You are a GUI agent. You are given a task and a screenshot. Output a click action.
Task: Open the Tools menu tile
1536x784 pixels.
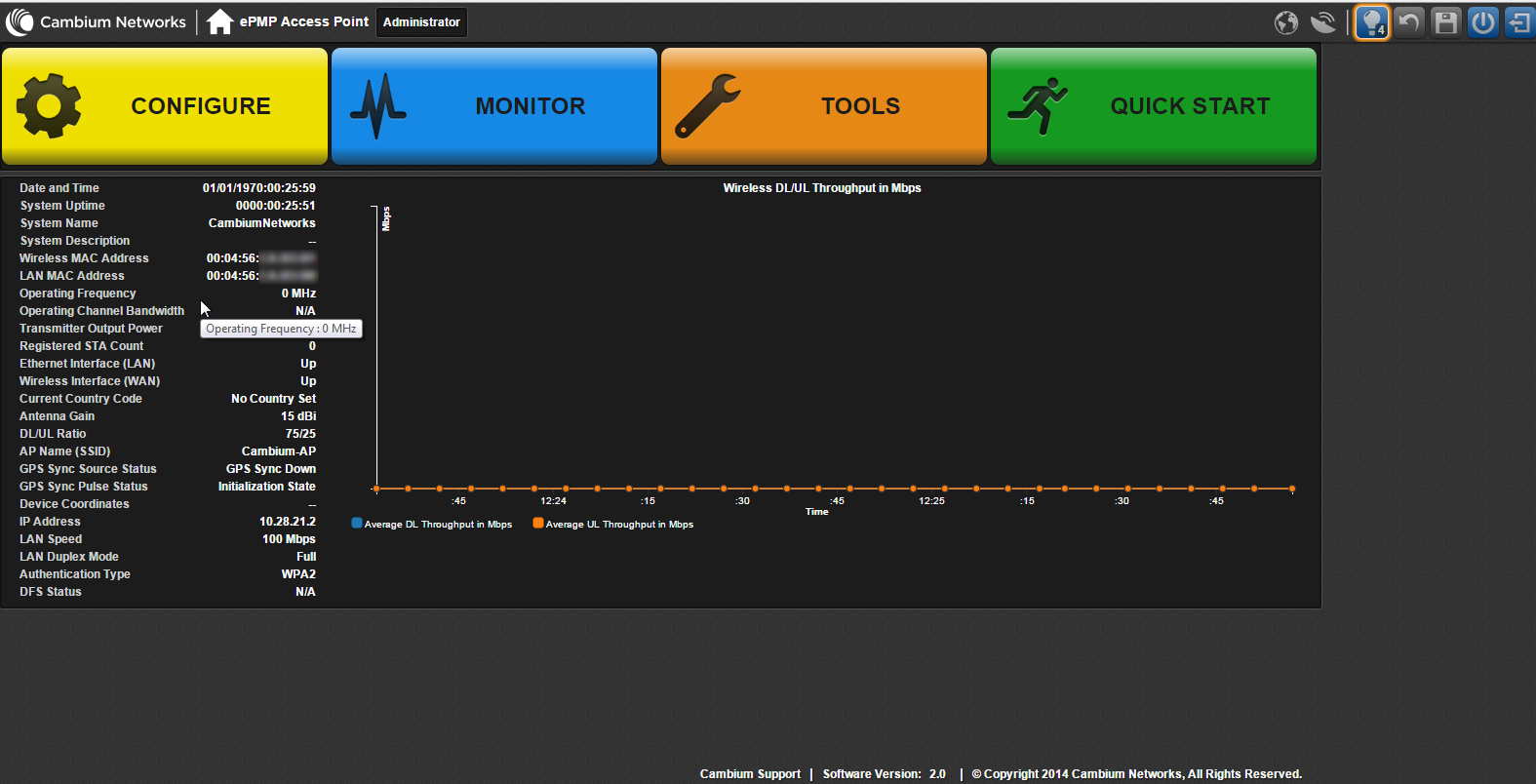click(824, 106)
